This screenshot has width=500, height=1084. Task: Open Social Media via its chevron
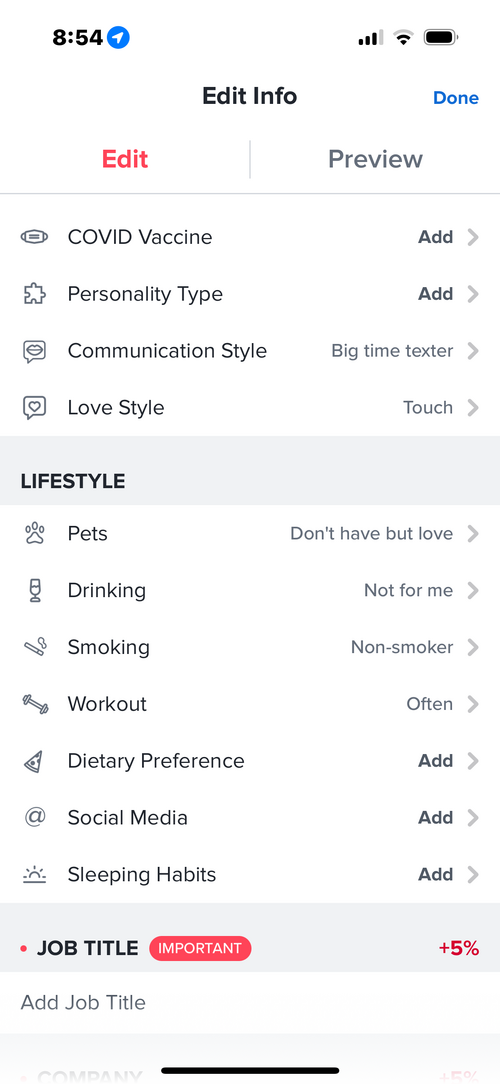pos(473,818)
